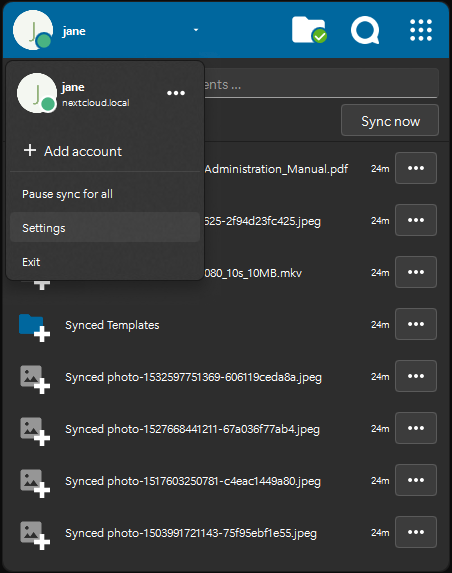Image resolution: width=452 pixels, height=573 pixels.
Task: Open more options for 10s_10MB.mkv entry
Action: pos(416,272)
